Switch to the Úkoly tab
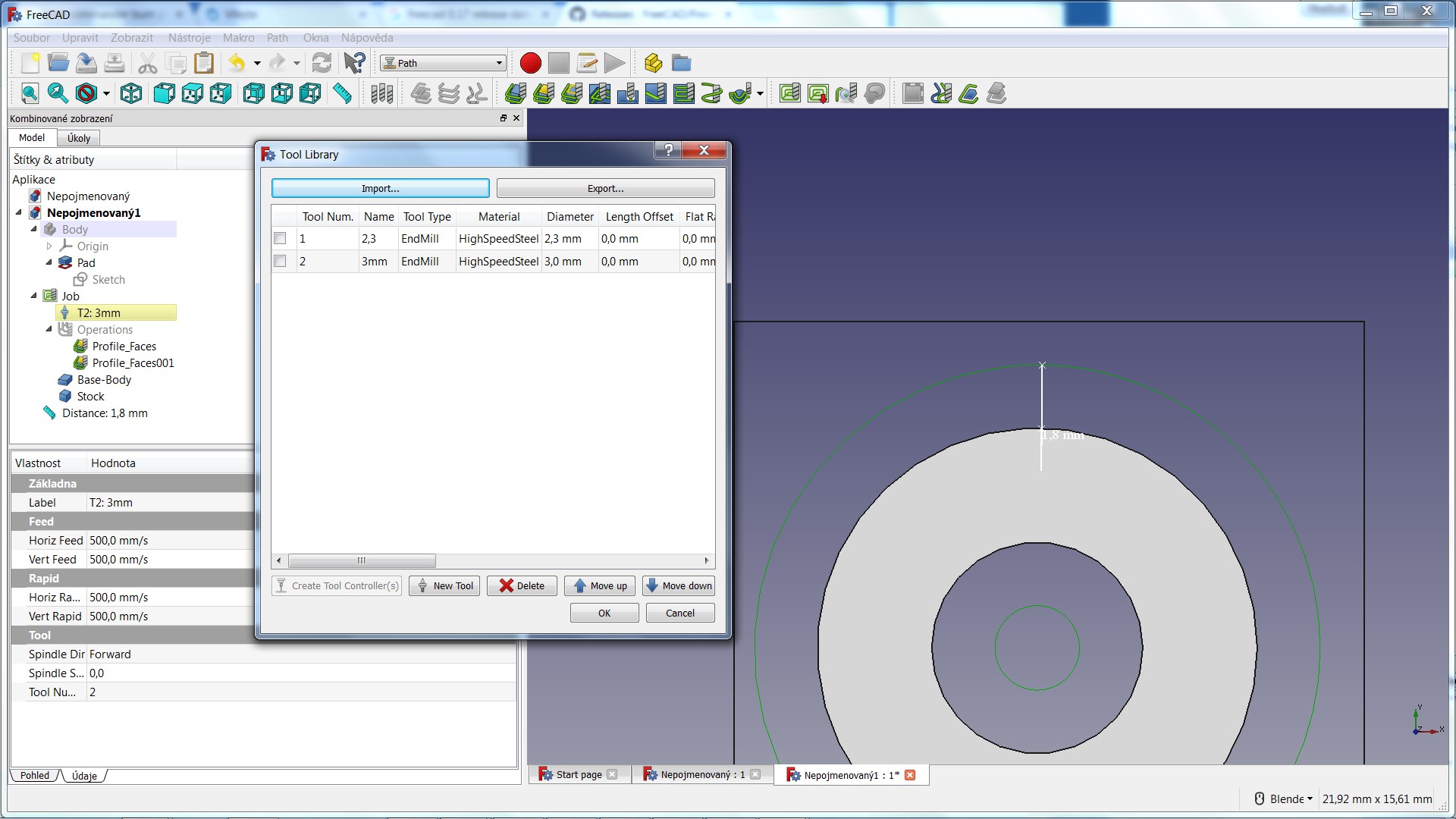 click(79, 138)
